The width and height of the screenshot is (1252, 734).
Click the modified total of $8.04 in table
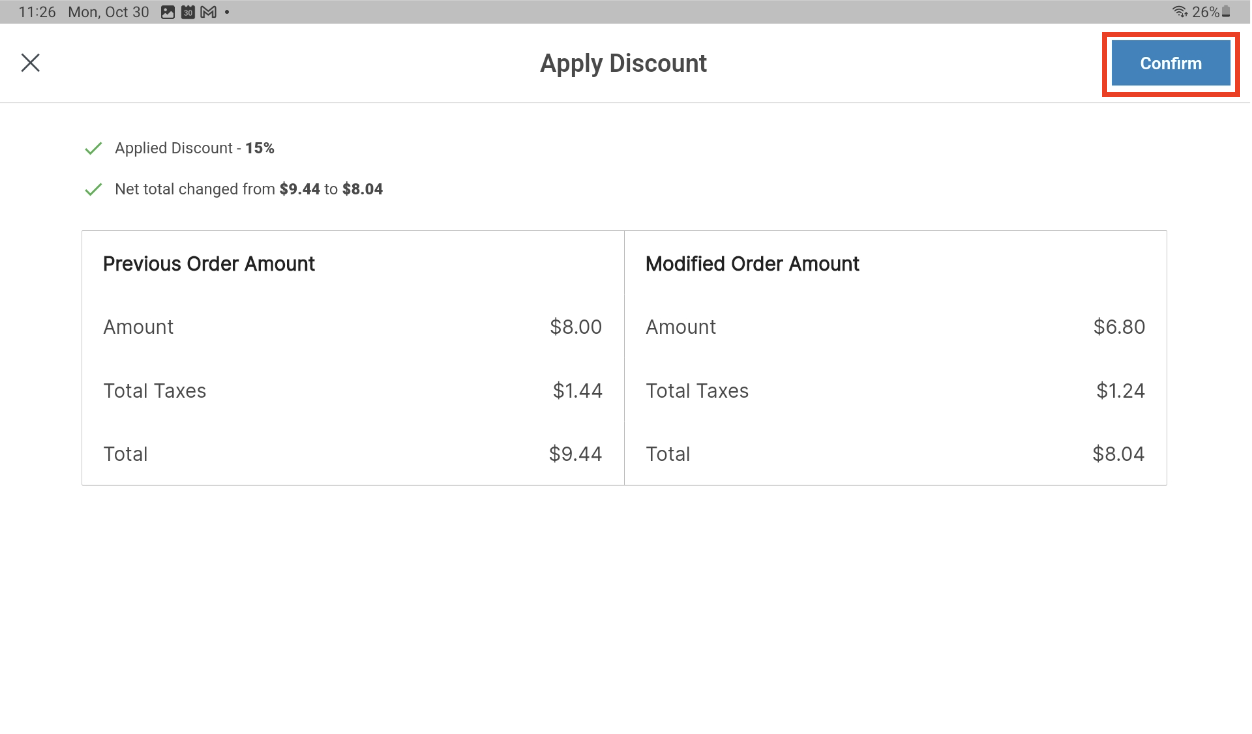click(1118, 454)
